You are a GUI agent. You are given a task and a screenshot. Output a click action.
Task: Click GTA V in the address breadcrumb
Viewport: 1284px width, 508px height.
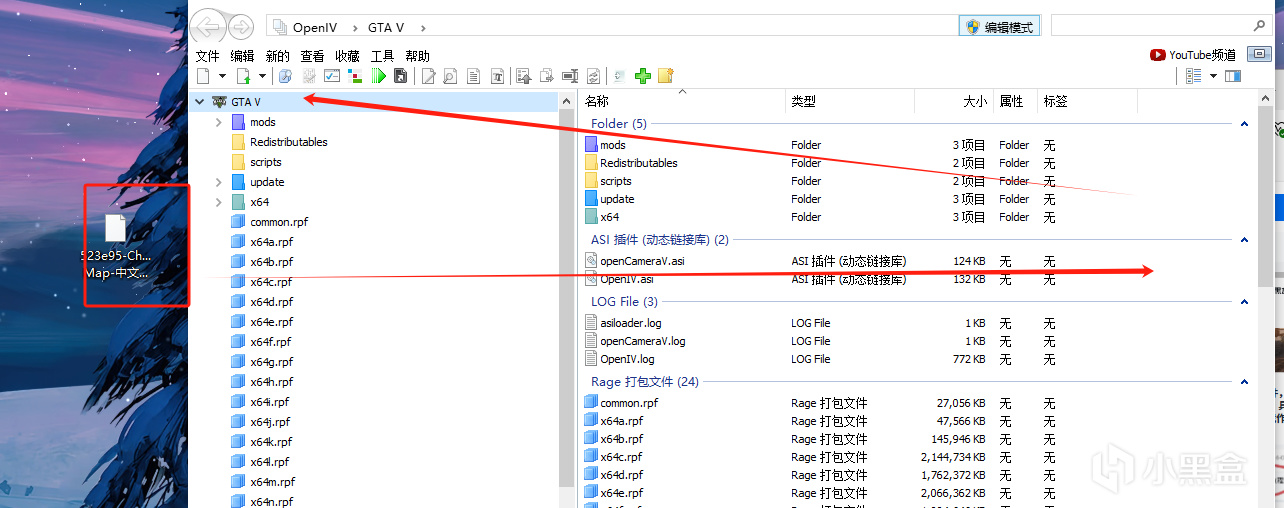(x=388, y=27)
